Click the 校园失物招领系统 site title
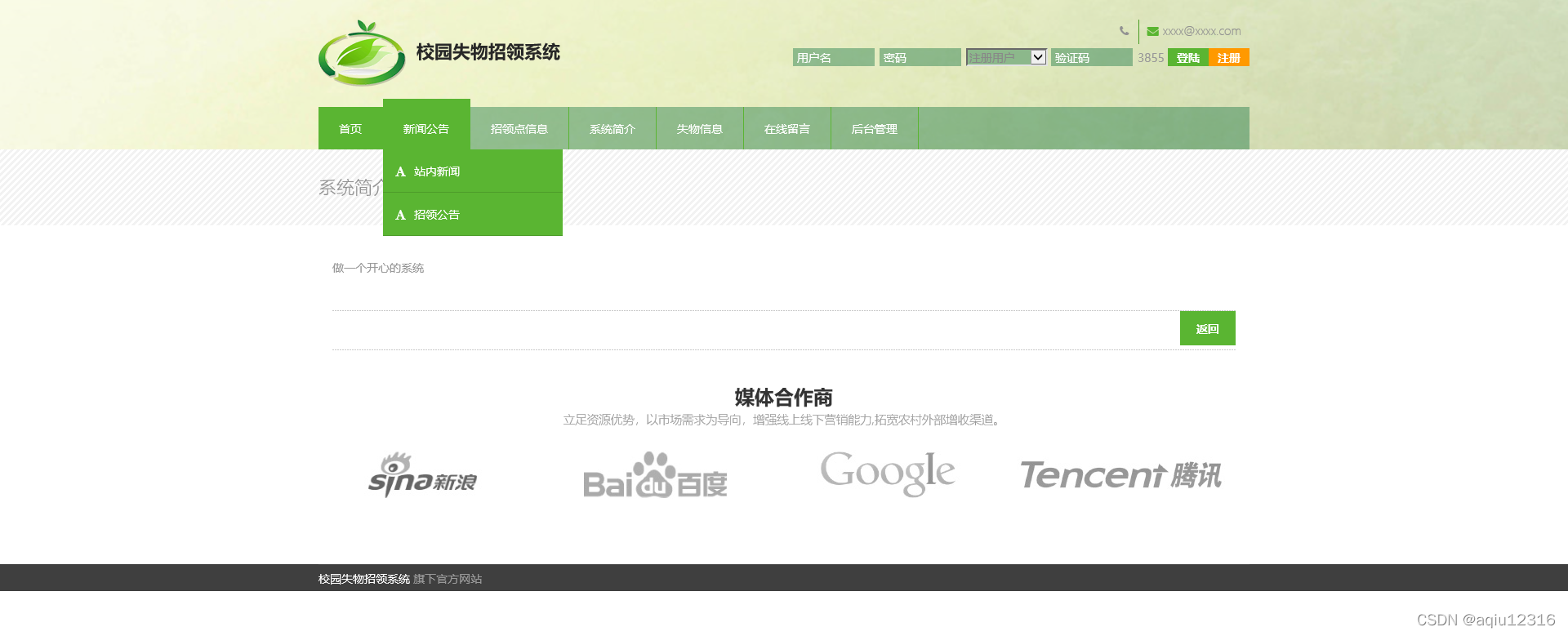This screenshot has width=1568, height=636. [x=488, y=52]
